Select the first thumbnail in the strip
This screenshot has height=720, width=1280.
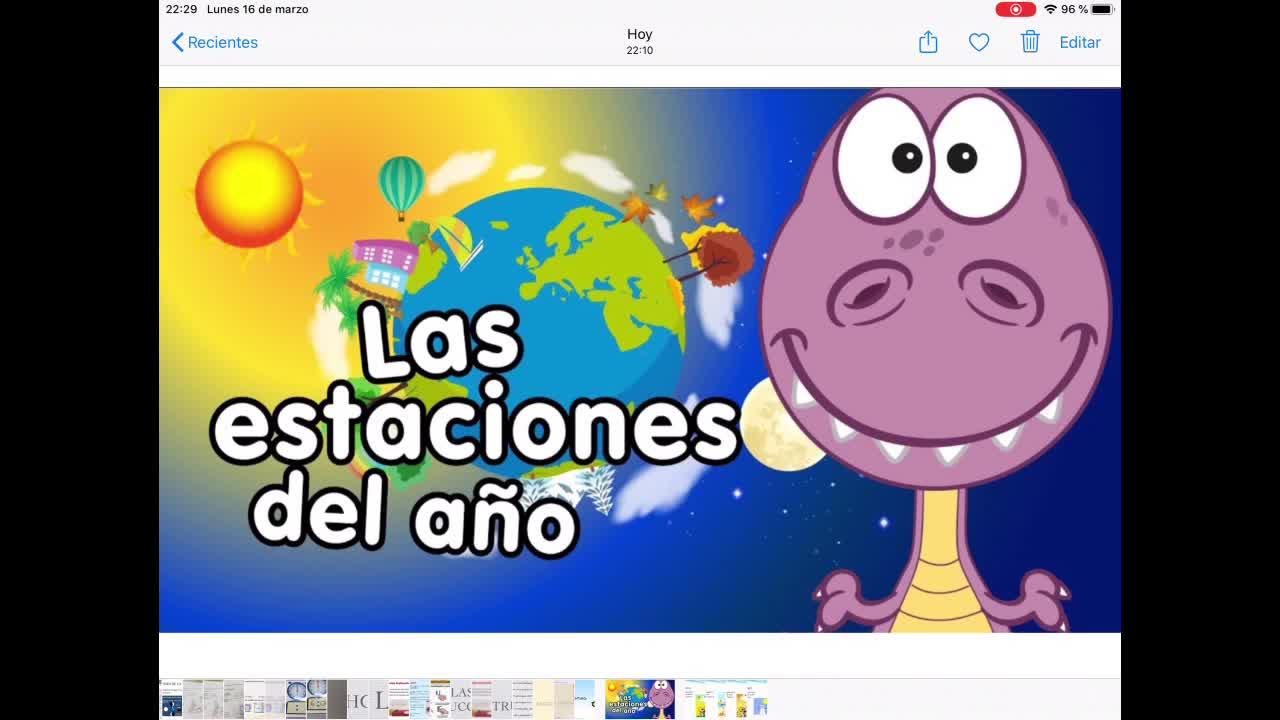170,699
